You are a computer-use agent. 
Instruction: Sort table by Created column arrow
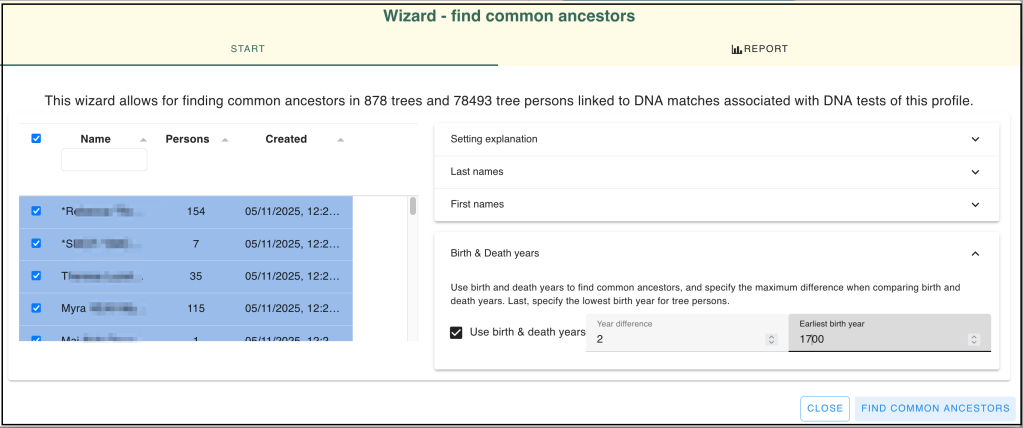pyautogui.click(x=339, y=140)
